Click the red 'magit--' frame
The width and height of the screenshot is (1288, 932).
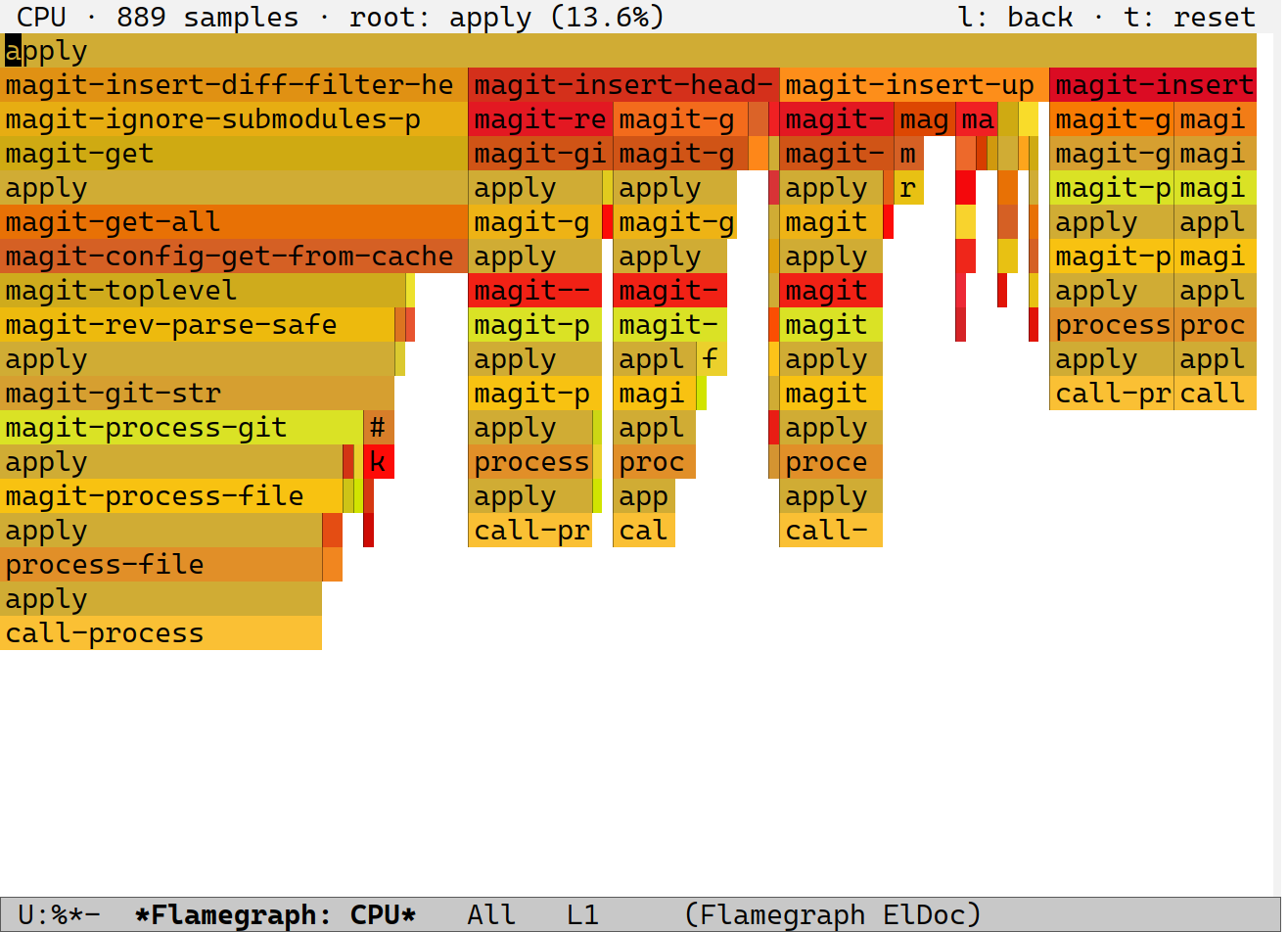pos(535,291)
